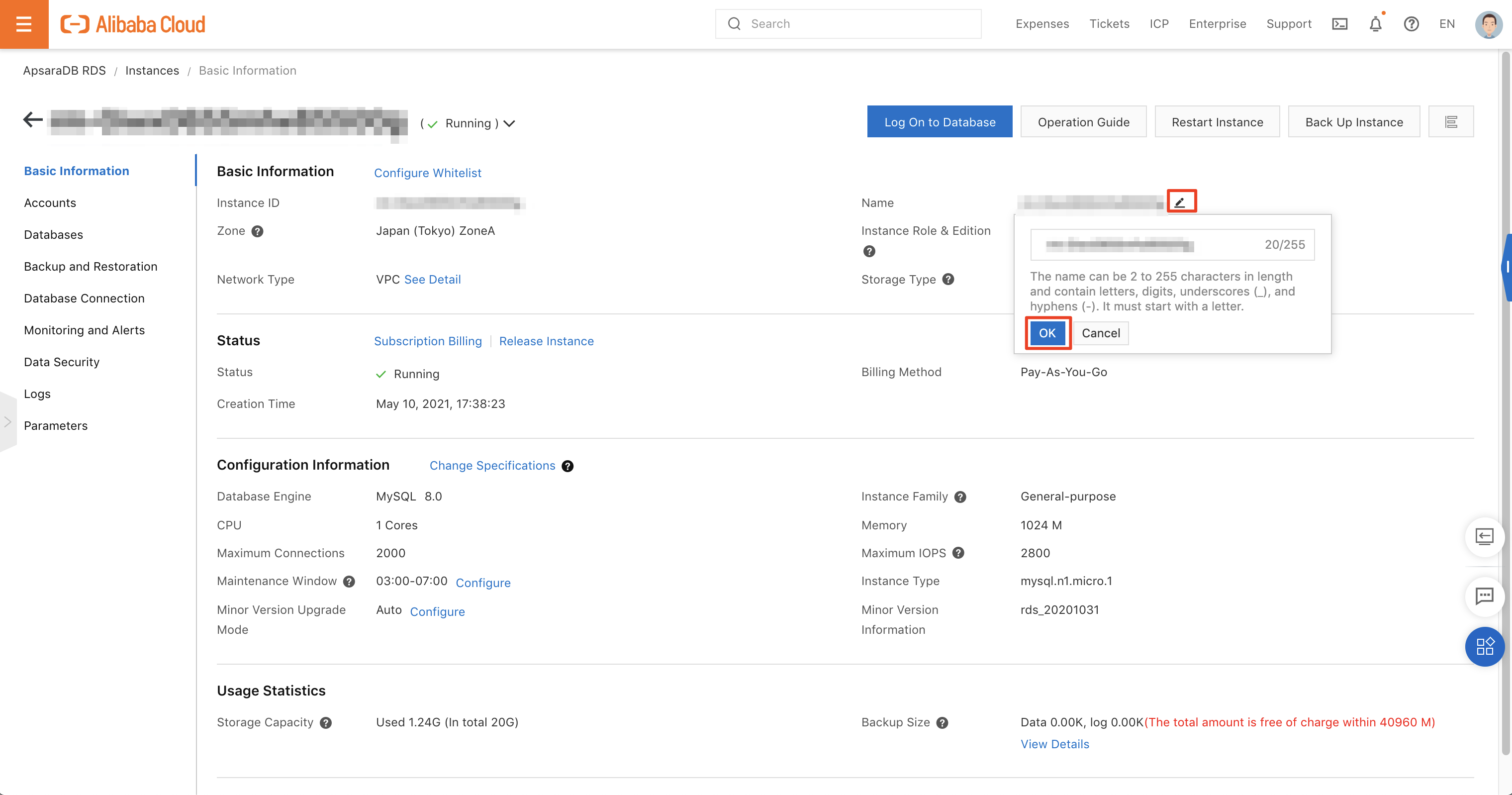Click Log On to Database button

(939, 121)
